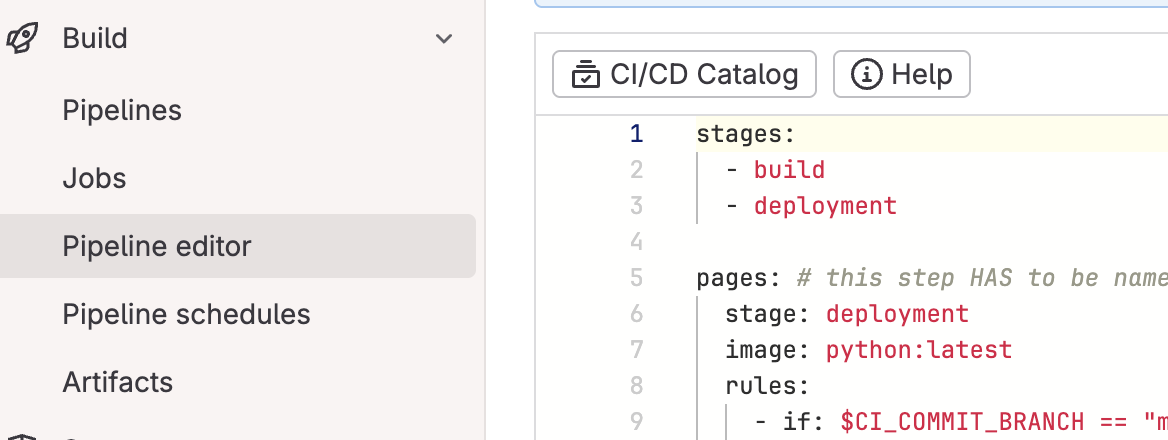Screen dimensions: 1168x440
Task: Click deployment entry on line 3
Action: point(825,206)
